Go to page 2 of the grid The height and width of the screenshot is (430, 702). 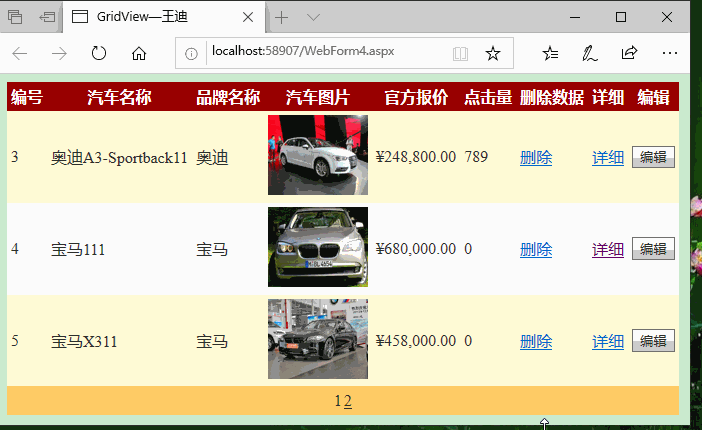[348, 400]
